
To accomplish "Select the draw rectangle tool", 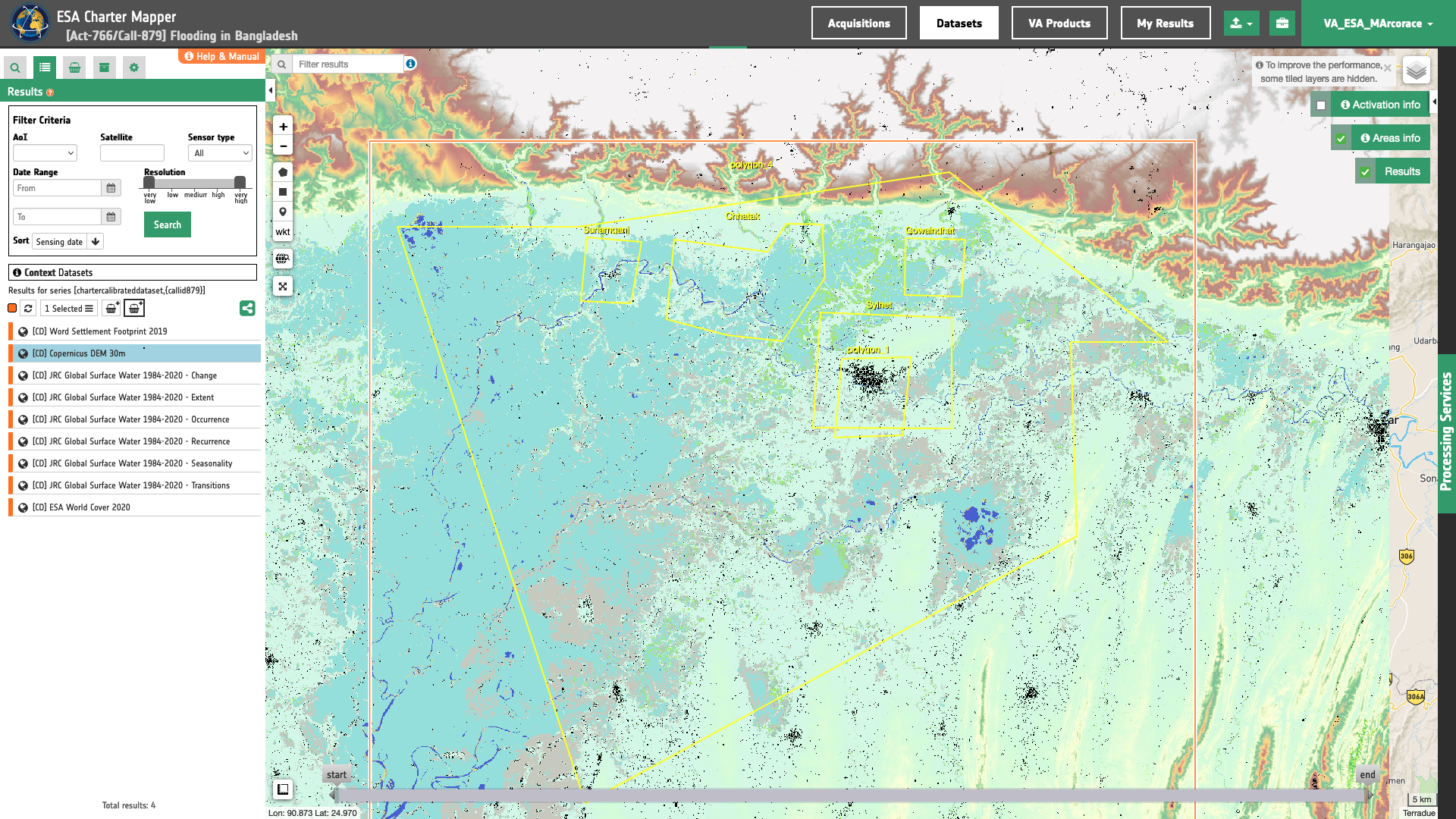I will coord(283,192).
